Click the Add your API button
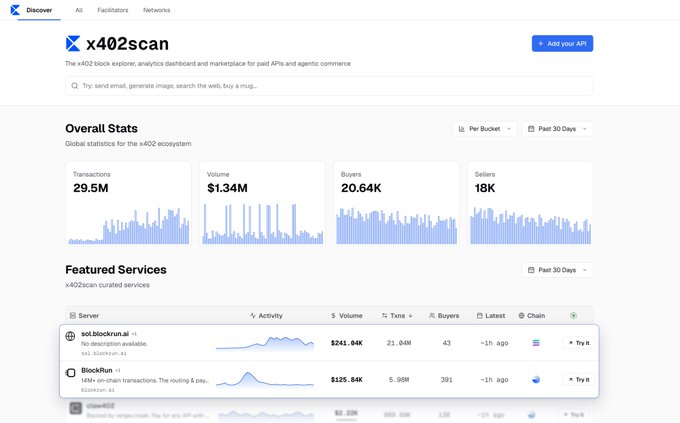The width and height of the screenshot is (680, 423). click(x=562, y=43)
